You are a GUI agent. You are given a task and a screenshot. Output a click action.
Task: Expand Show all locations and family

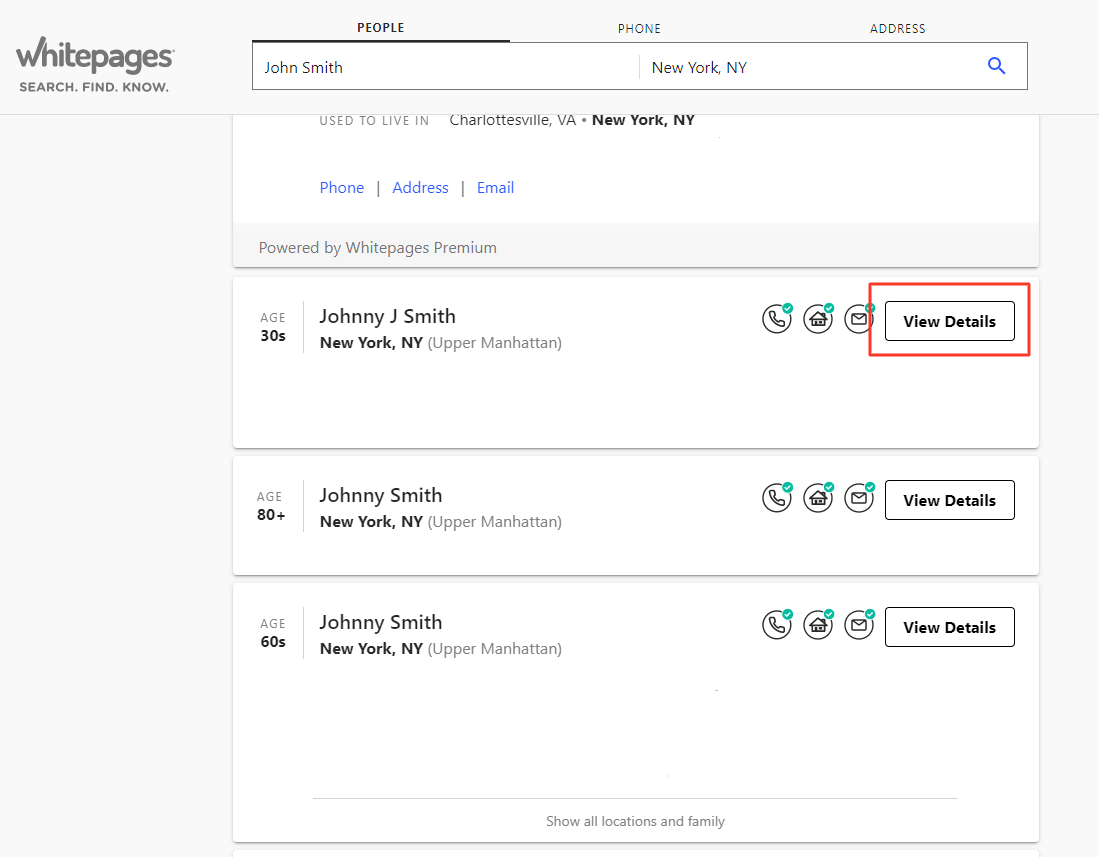click(636, 821)
